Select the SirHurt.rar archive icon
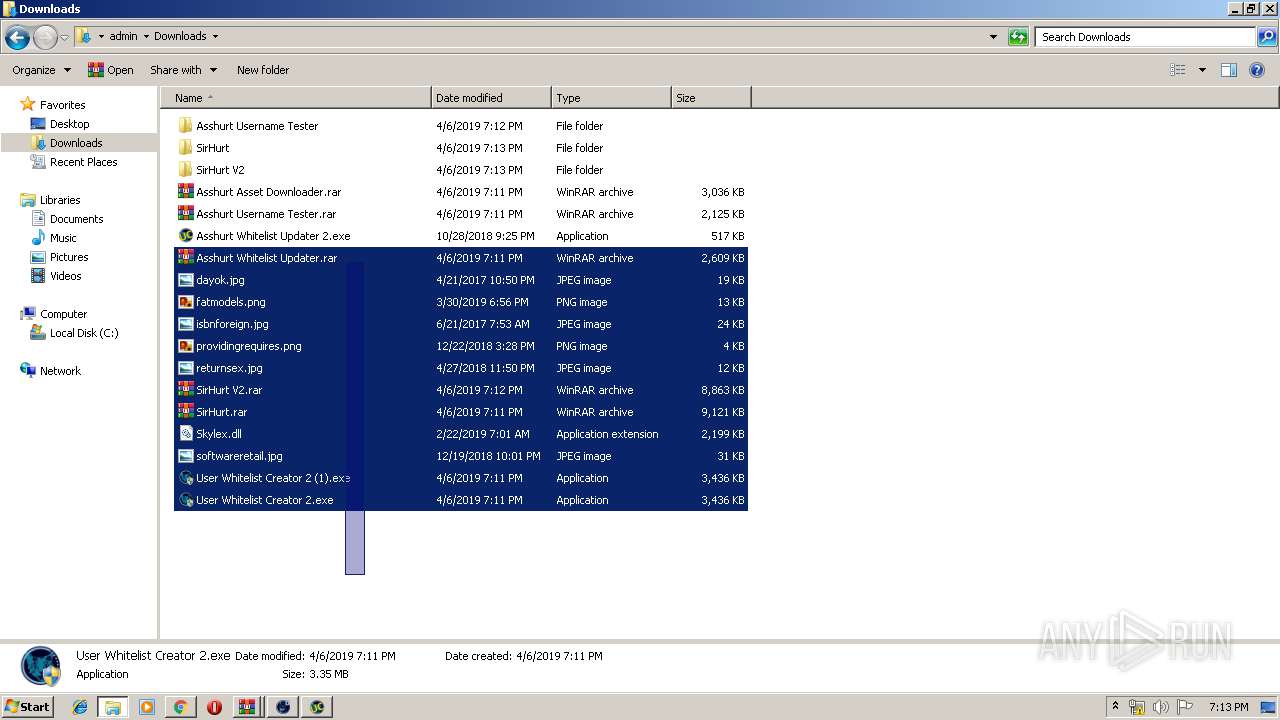 (185, 412)
